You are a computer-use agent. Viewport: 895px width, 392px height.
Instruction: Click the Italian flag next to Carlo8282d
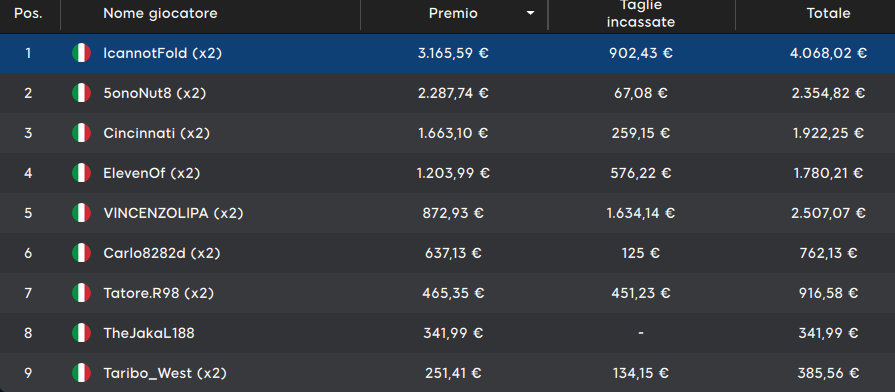81,253
